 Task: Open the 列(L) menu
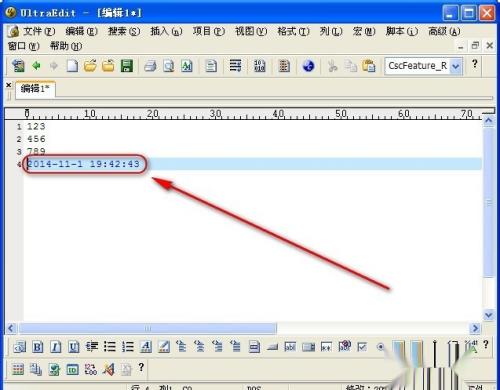click(331, 31)
